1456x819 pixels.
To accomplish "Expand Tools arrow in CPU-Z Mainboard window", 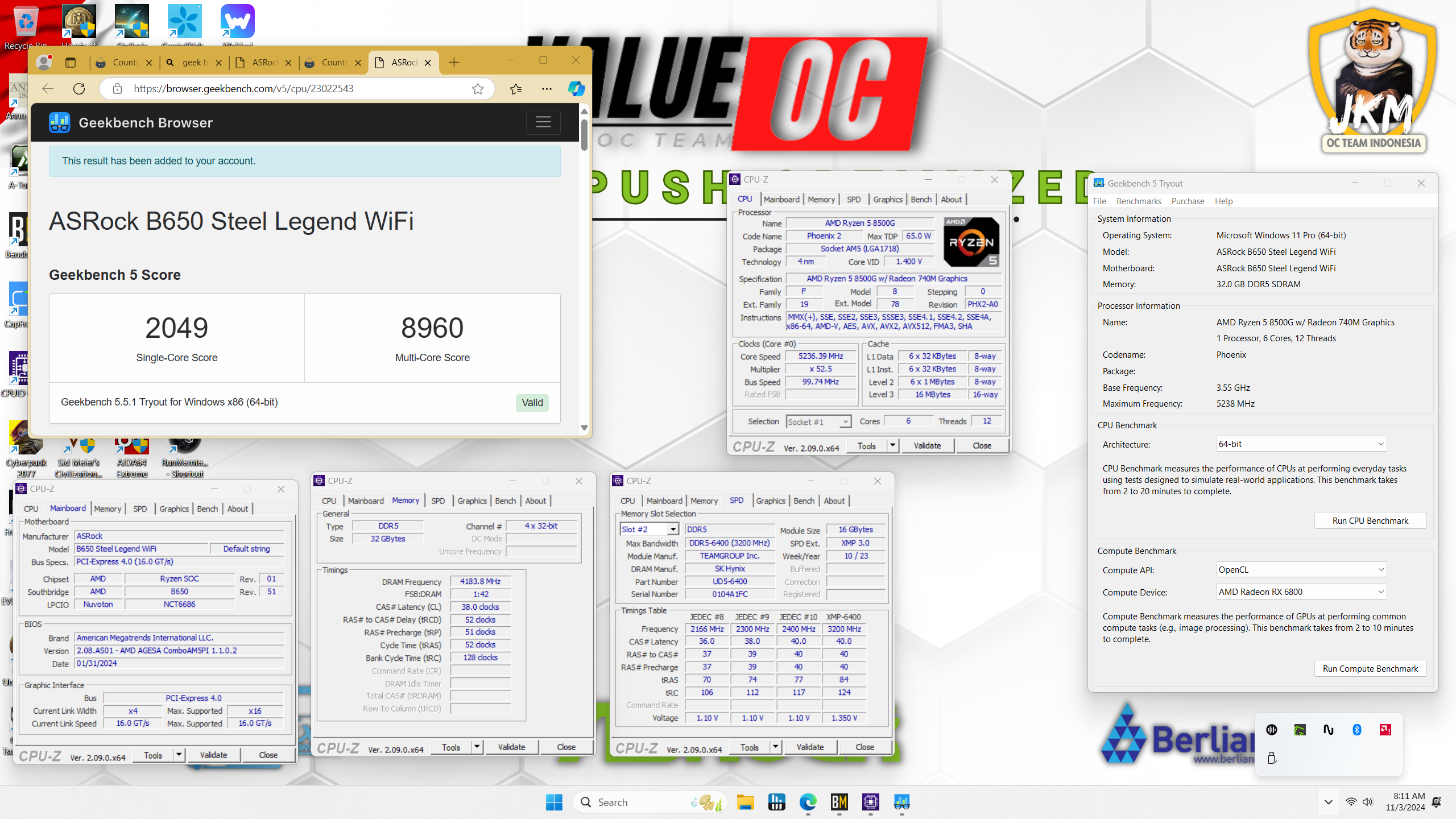I will pyautogui.click(x=179, y=755).
